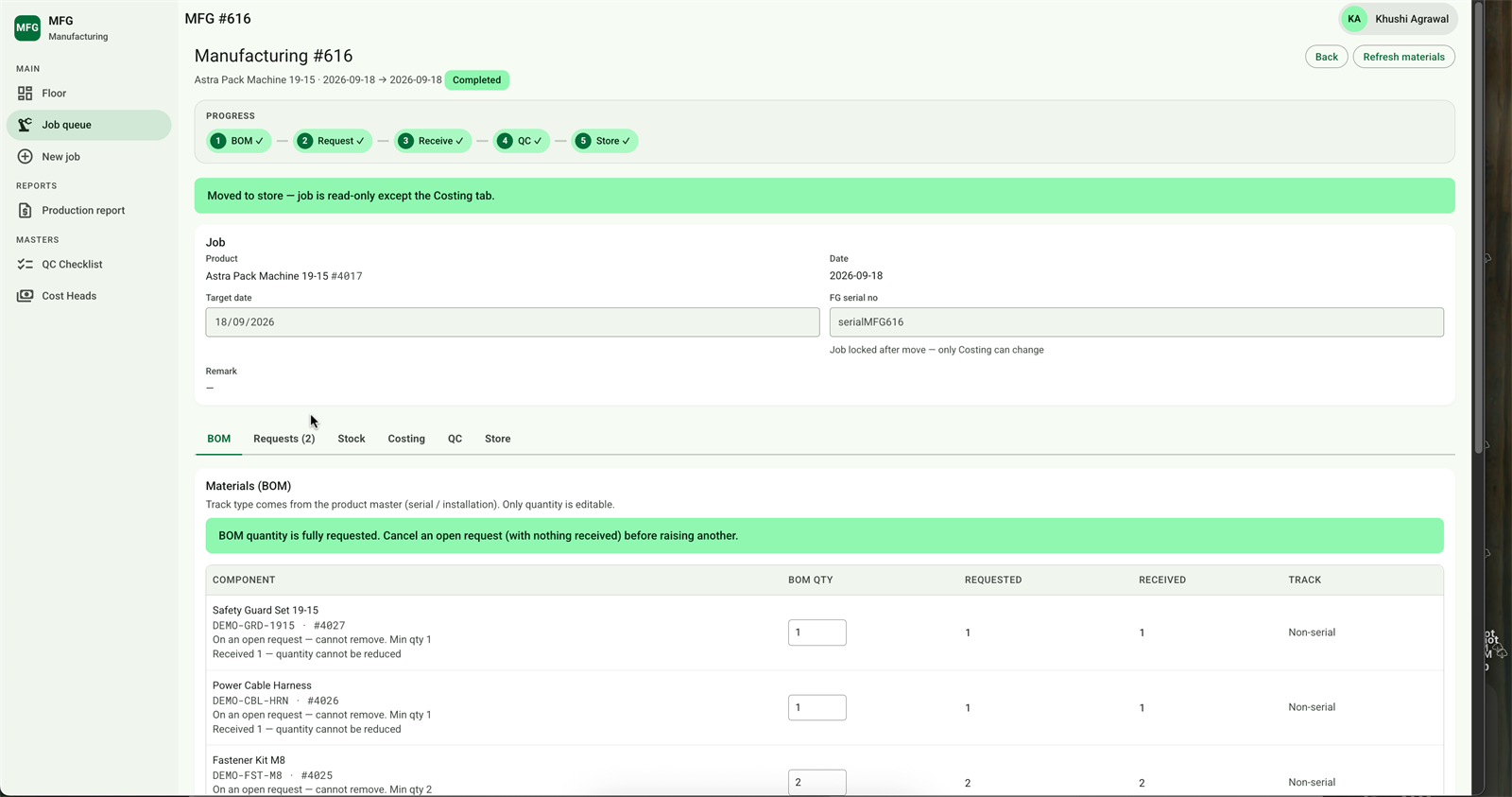Switch to the QC tab
This screenshot has height=797, width=1512.
455,439
